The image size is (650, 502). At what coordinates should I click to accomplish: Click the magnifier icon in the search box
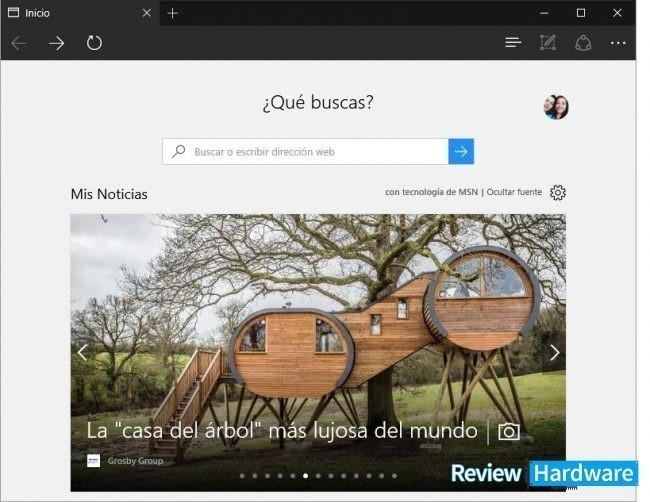179,151
